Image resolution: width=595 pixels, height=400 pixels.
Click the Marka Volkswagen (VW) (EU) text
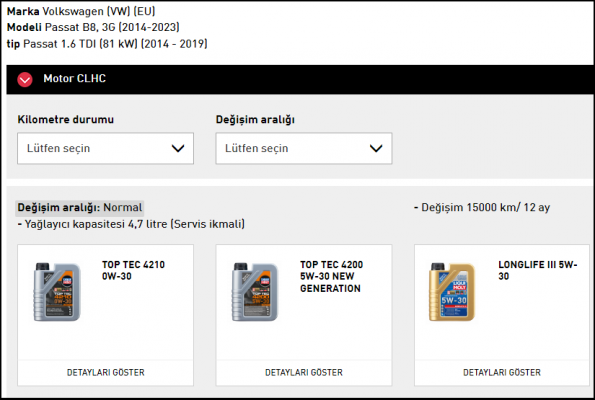click(x=81, y=11)
